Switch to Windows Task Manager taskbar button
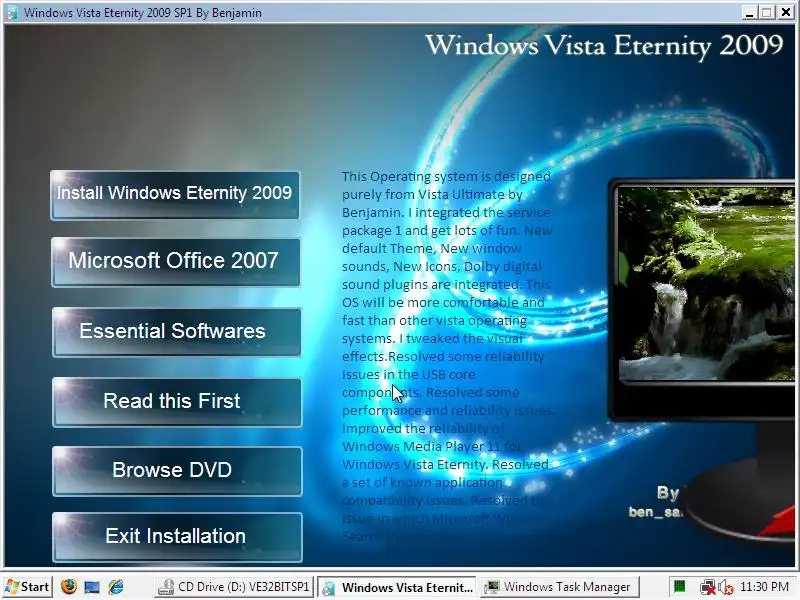This screenshot has width=800, height=600. click(x=560, y=587)
